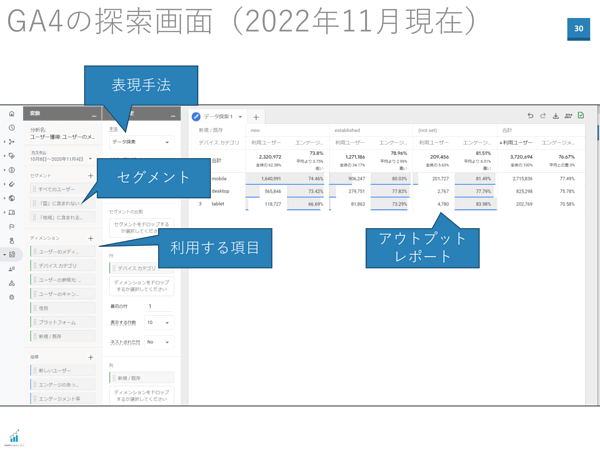Expand the arrow beside the Acquisition sidebar icon
The height and width of the screenshot is (450, 600).
[4, 142]
